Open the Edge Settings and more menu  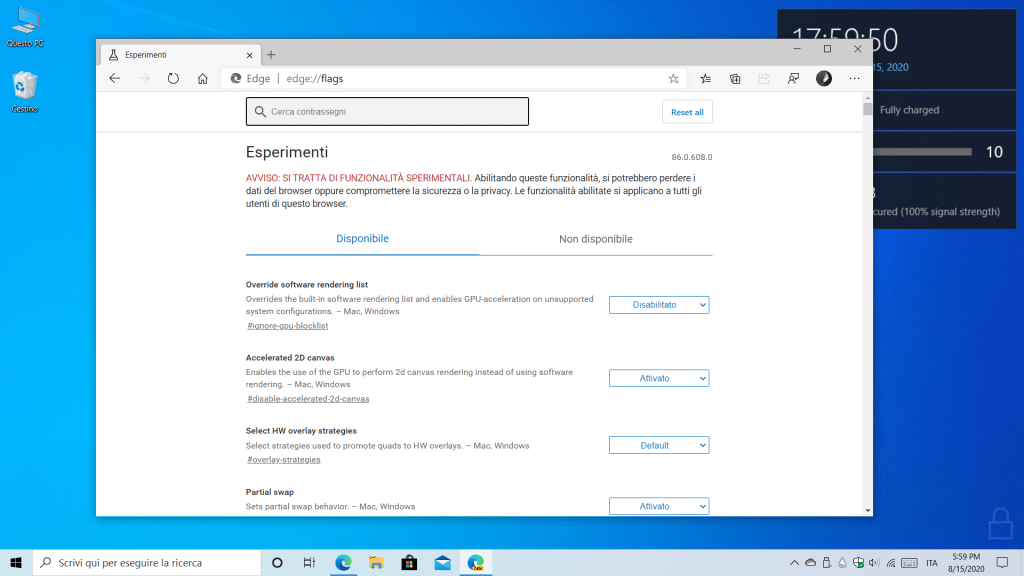[854, 78]
